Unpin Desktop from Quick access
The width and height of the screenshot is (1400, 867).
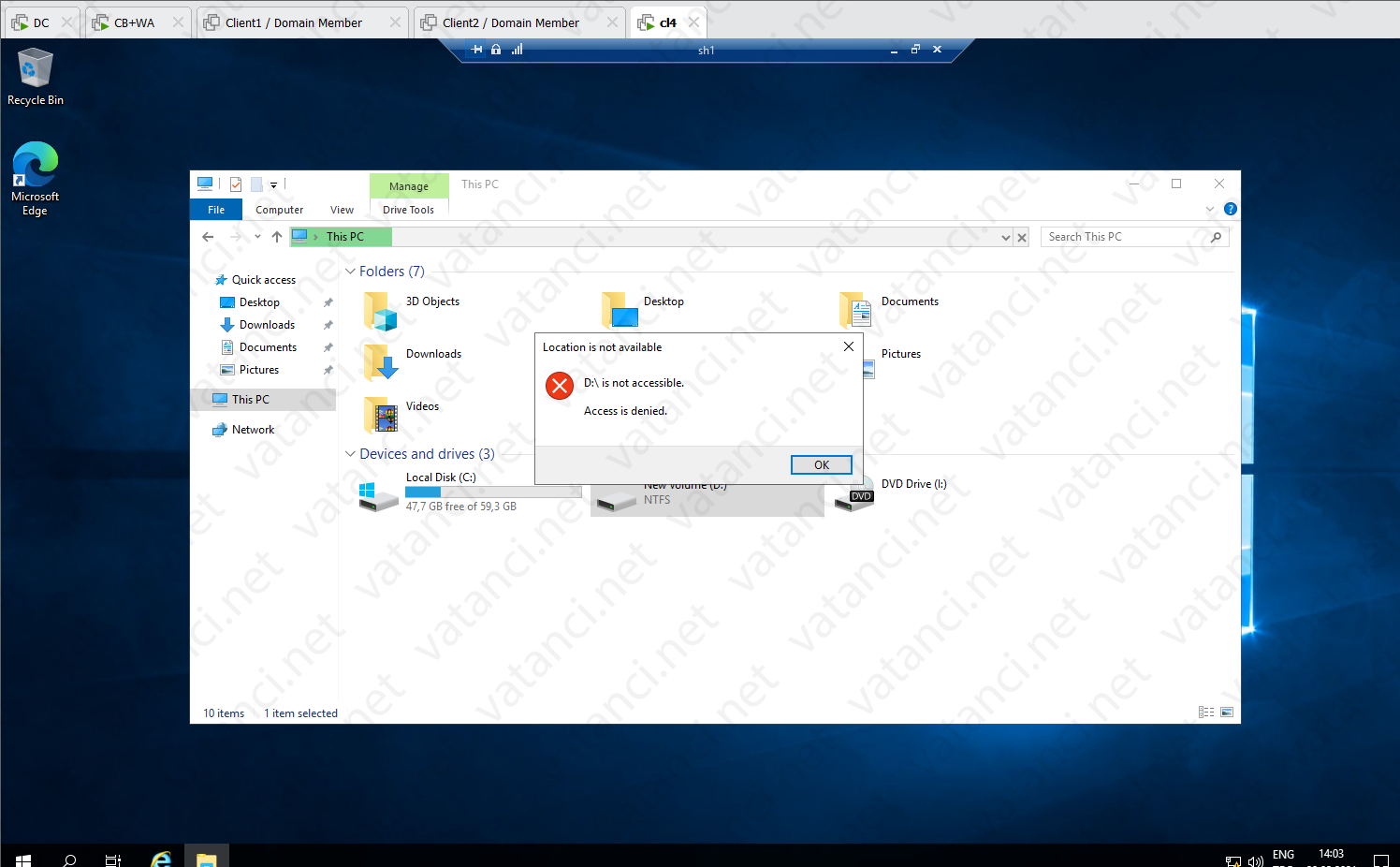328,302
